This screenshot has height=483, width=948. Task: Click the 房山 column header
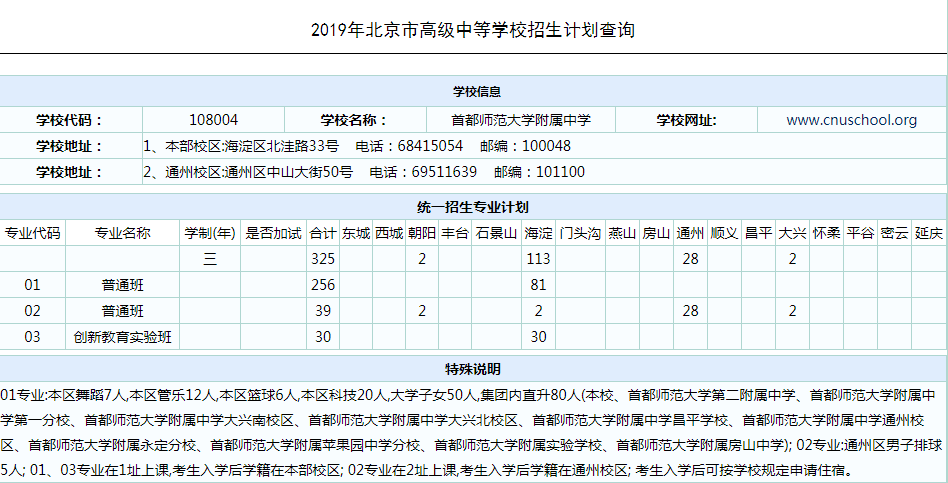click(x=657, y=233)
